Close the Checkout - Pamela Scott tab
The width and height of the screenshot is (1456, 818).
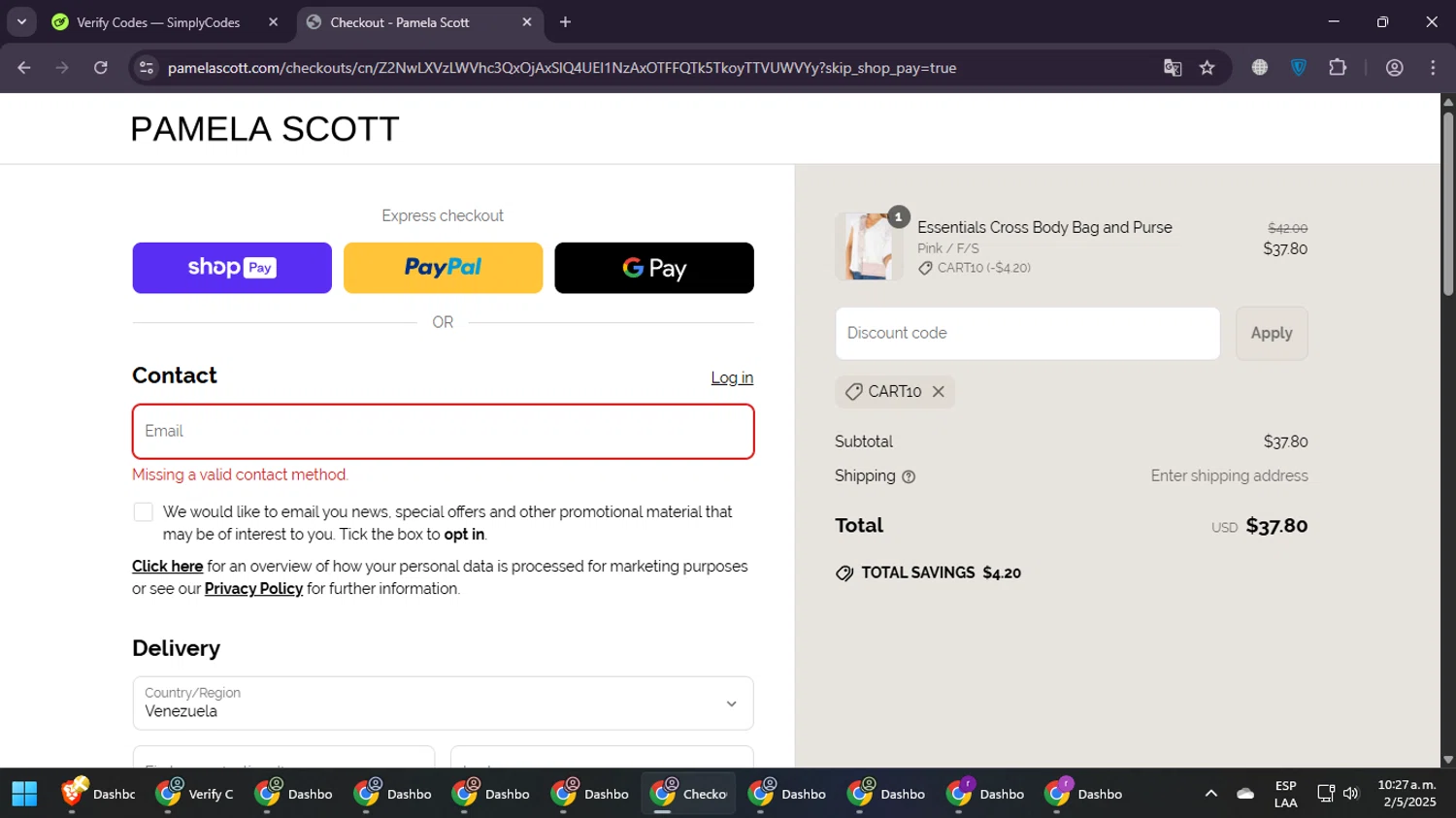click(x=527, y=22)
